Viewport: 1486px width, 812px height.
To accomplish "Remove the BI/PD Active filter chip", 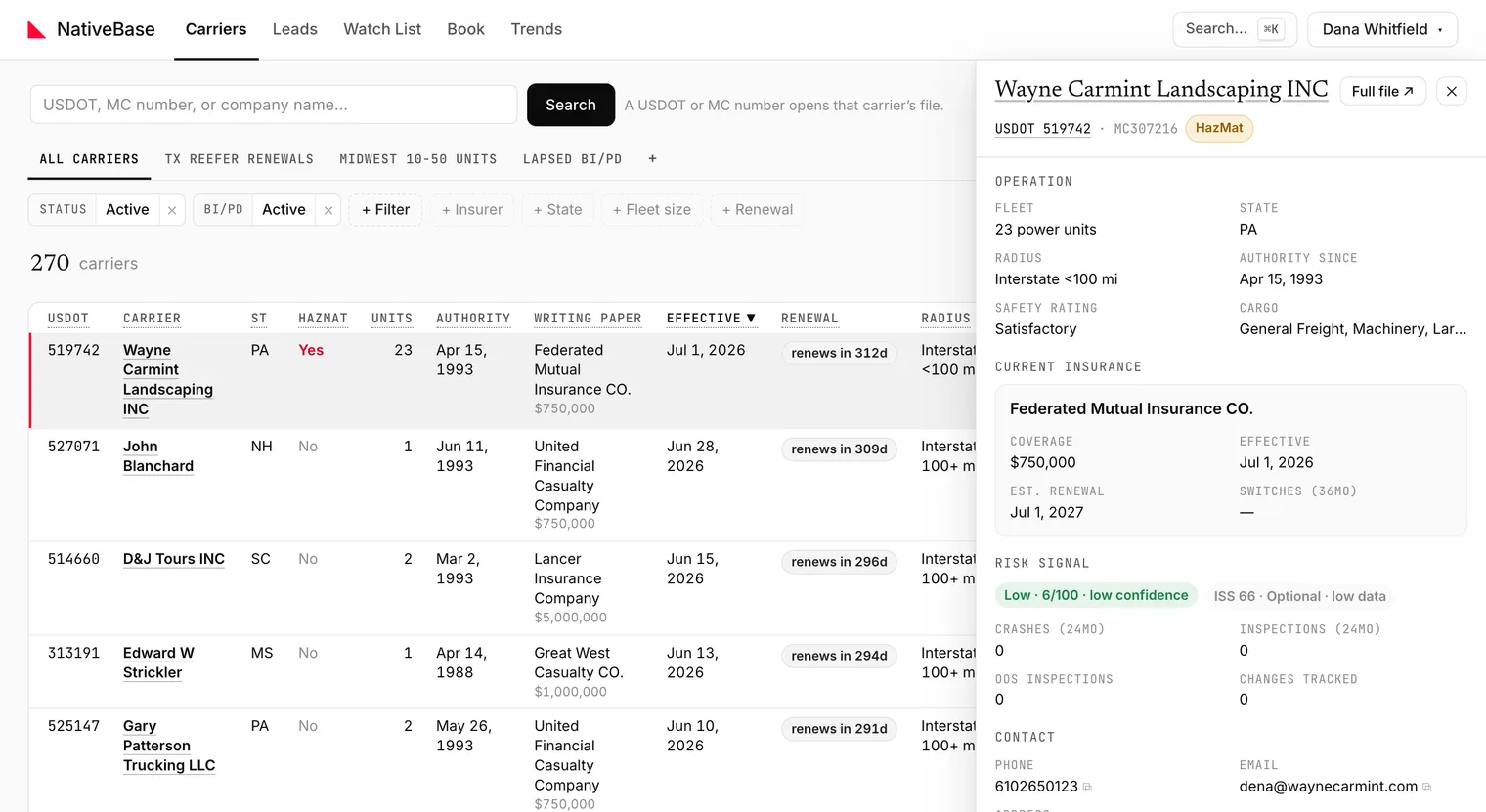I will click(328, 210).
